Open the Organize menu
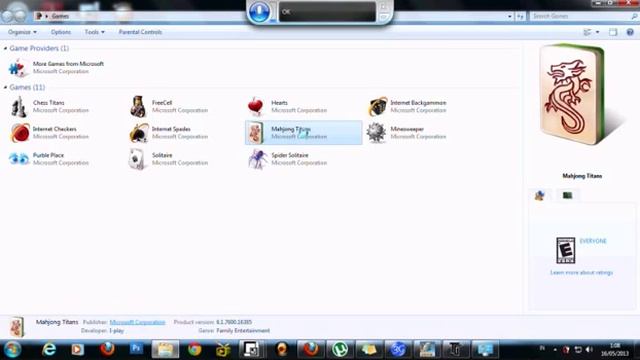This screenshot has width=640, height=360. [x=22, y=32]
